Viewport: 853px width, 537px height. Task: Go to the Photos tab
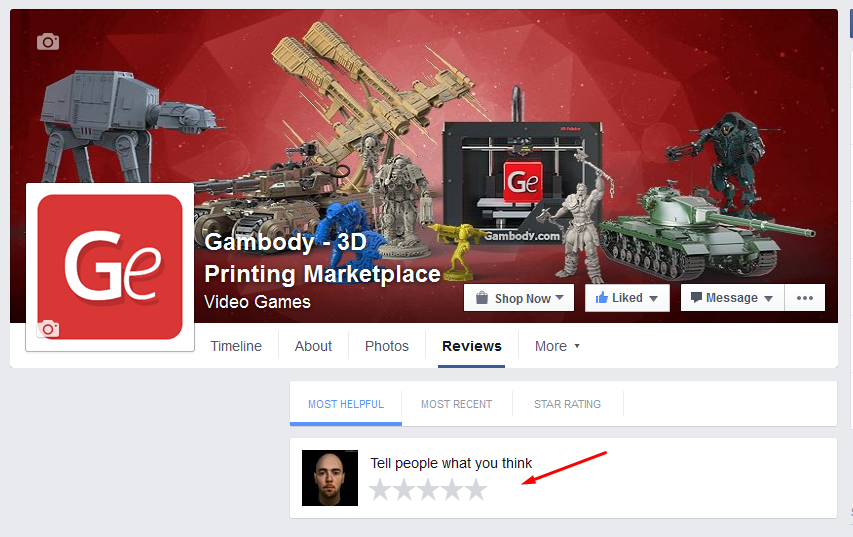click(387, 346)
